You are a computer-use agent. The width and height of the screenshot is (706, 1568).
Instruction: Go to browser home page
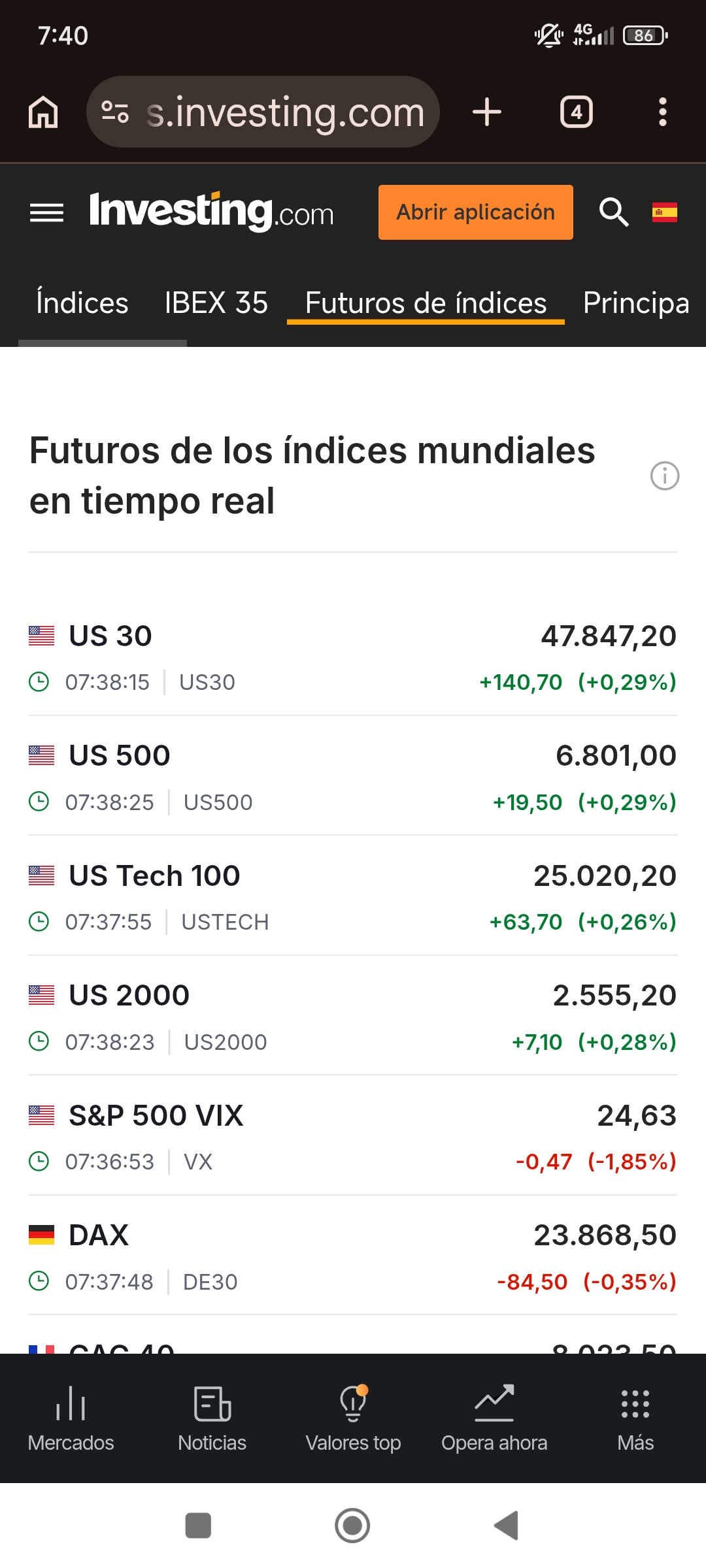click(43, 112)
